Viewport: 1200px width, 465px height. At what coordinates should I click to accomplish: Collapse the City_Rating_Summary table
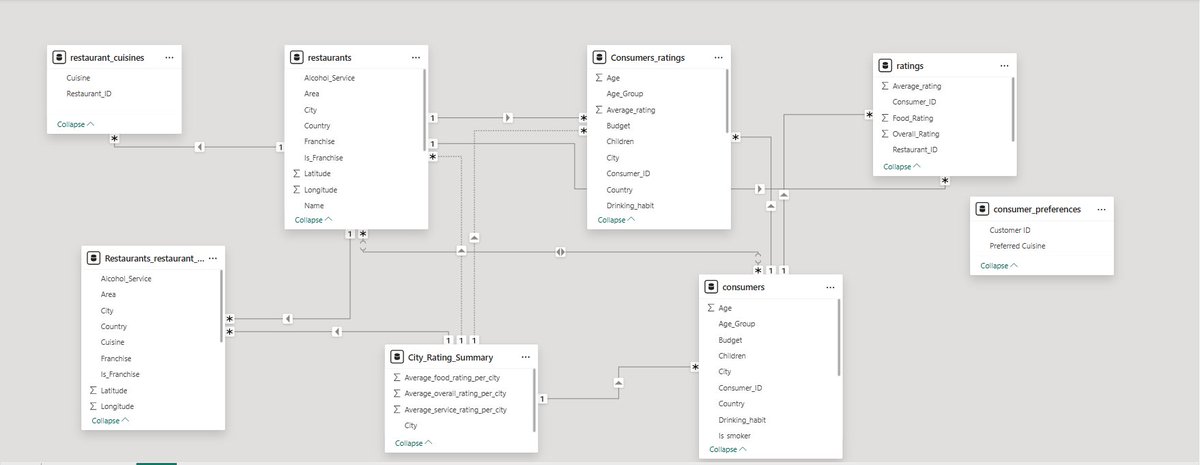point(414,443)
